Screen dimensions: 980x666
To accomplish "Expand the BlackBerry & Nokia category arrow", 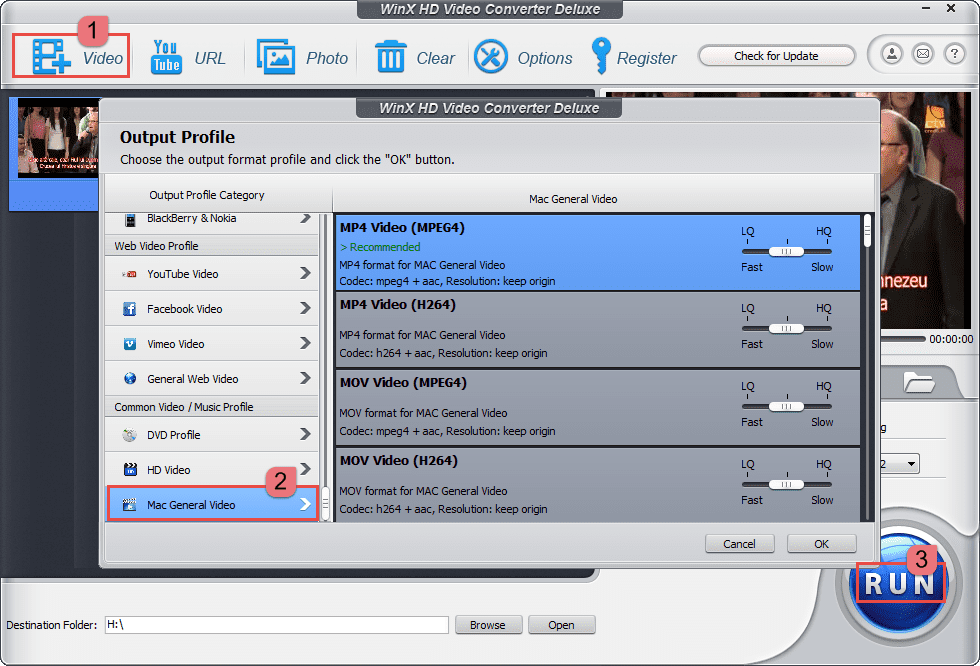I will [x=305, y=218].
